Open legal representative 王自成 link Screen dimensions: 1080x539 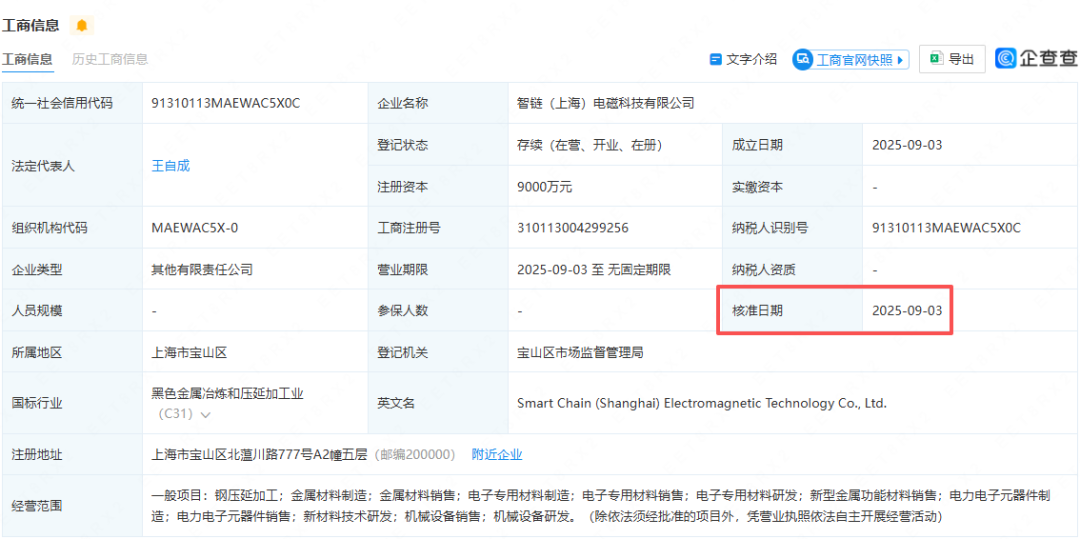click(x=170, y=165)
